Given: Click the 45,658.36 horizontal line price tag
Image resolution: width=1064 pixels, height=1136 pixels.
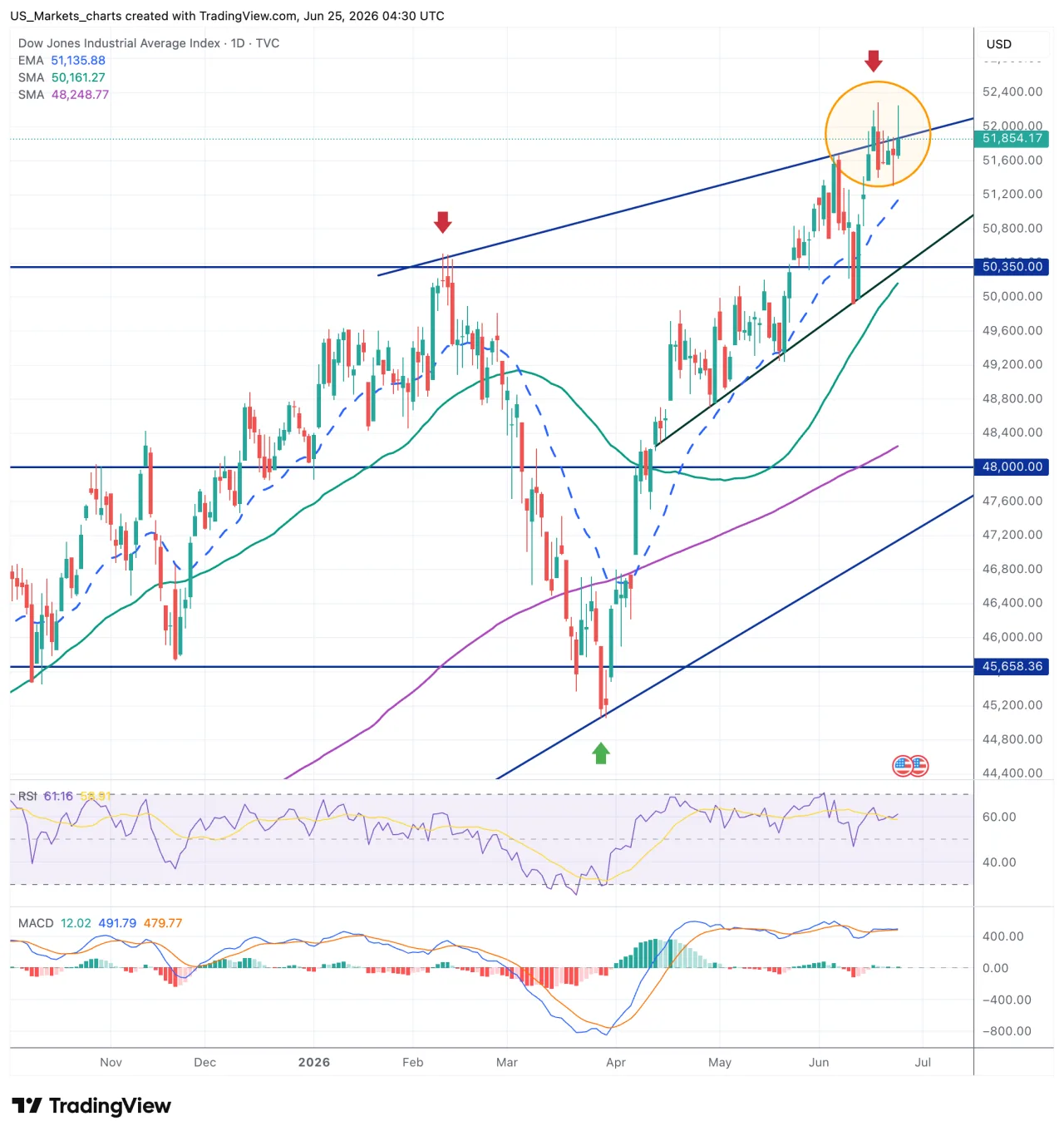Looking at the screenshot, I should (1012, 667).
